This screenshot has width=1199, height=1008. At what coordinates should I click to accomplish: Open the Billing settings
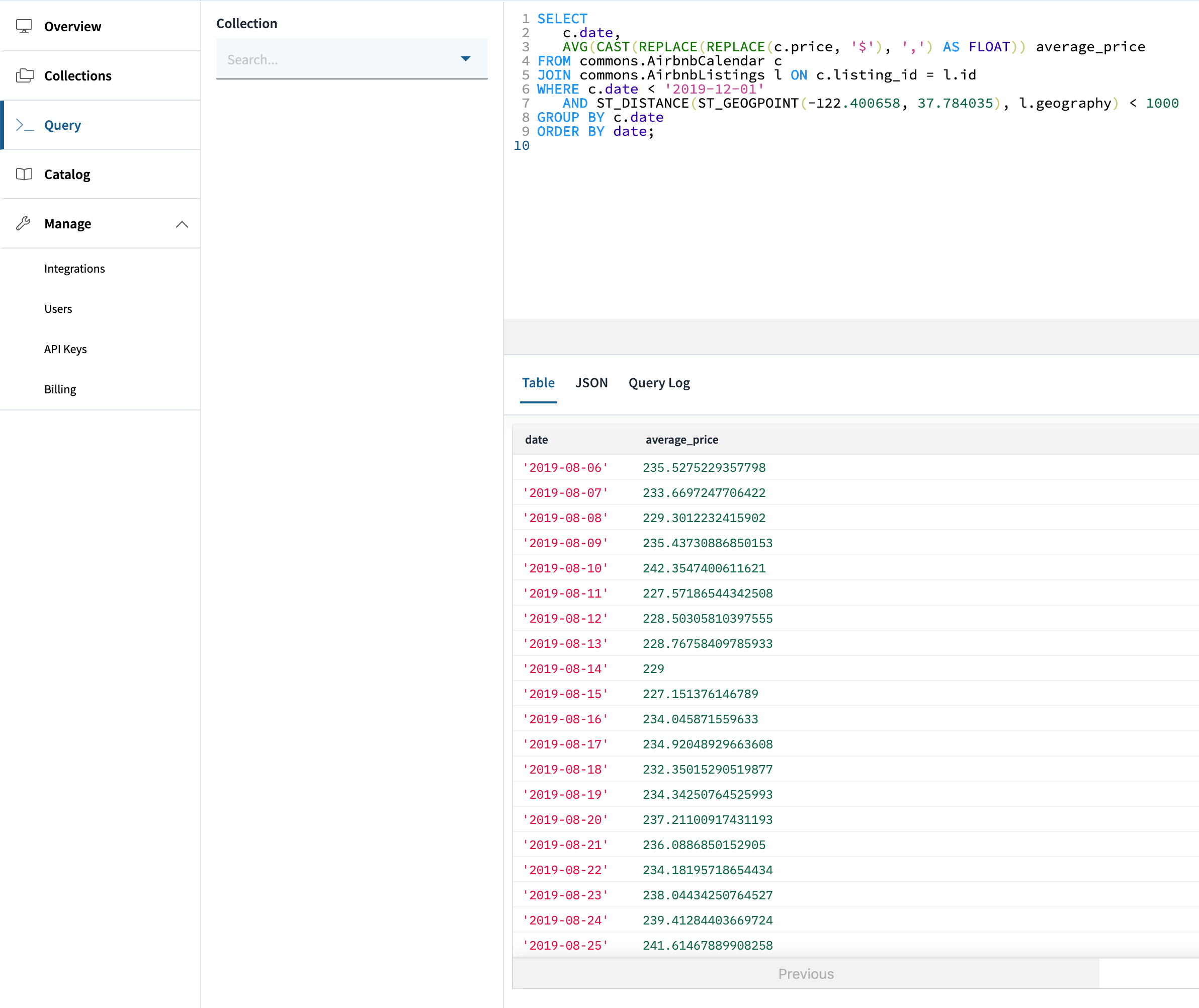coord(60,389)
